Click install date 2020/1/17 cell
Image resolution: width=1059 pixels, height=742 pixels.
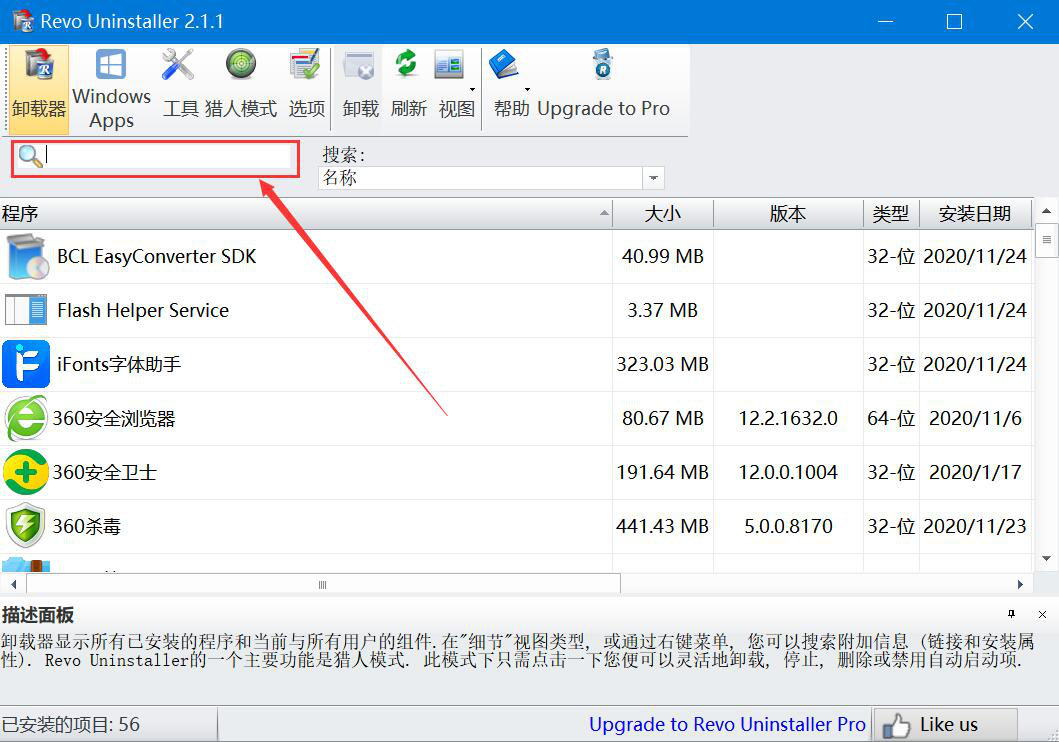click(x=975, y=473)
